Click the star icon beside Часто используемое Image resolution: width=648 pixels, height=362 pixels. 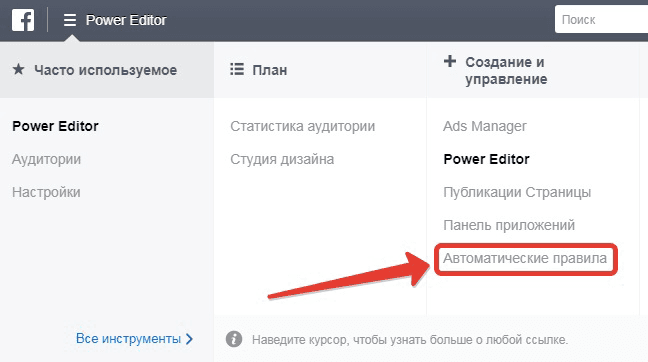18,69
